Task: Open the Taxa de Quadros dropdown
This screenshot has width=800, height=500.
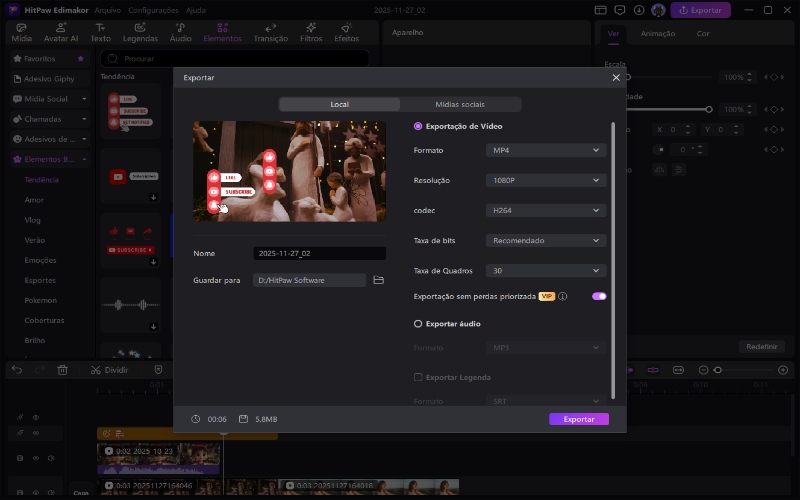Action: coord(546,271)
